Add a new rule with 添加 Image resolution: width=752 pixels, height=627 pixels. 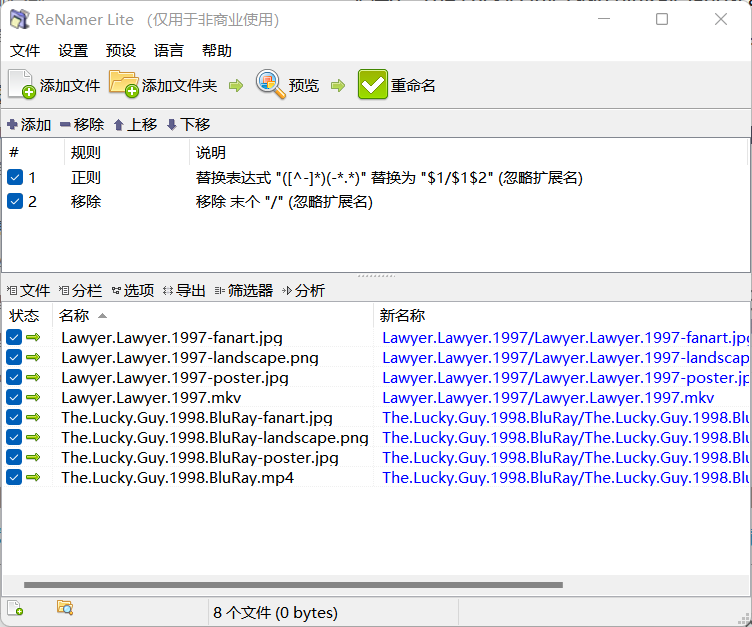(x=29, y=125)
